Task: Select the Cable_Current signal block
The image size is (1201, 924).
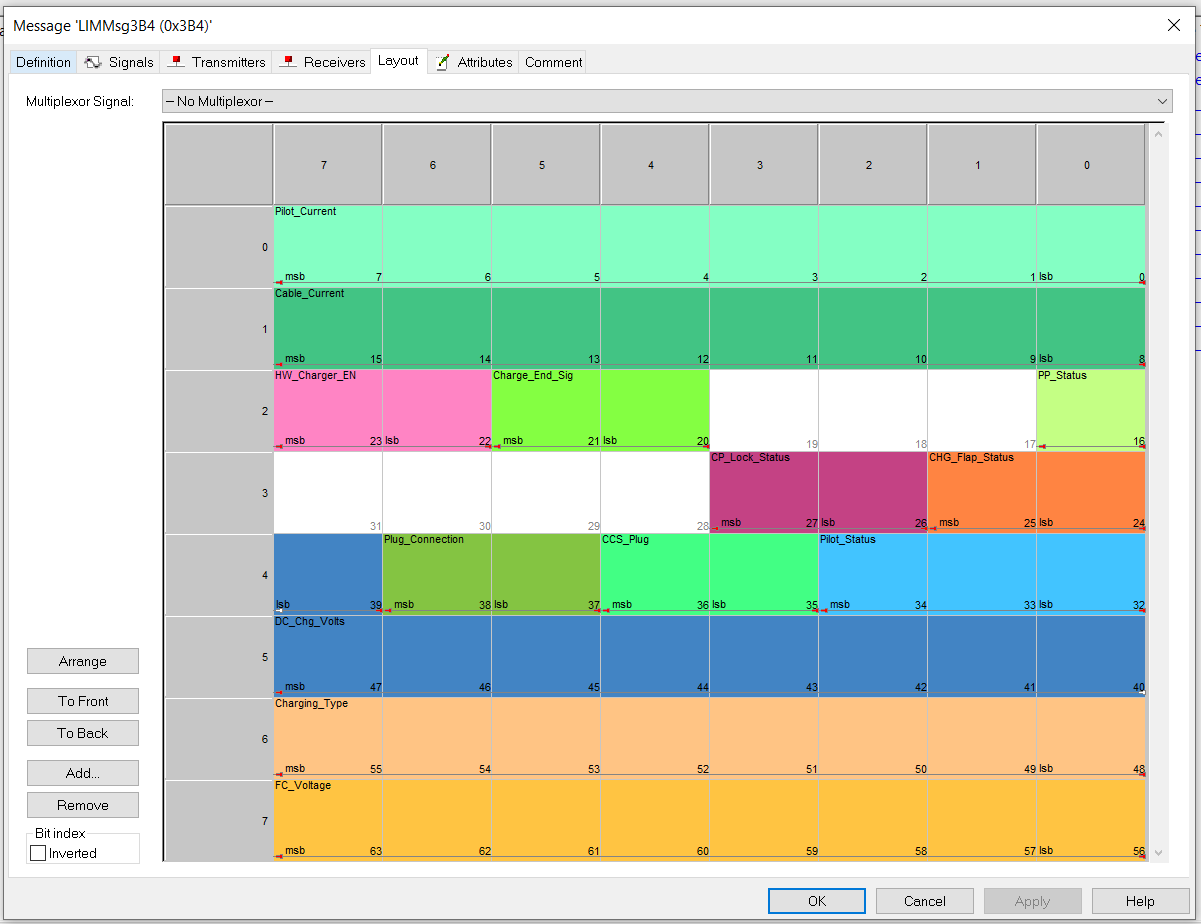Action: [x=709, y=328]
